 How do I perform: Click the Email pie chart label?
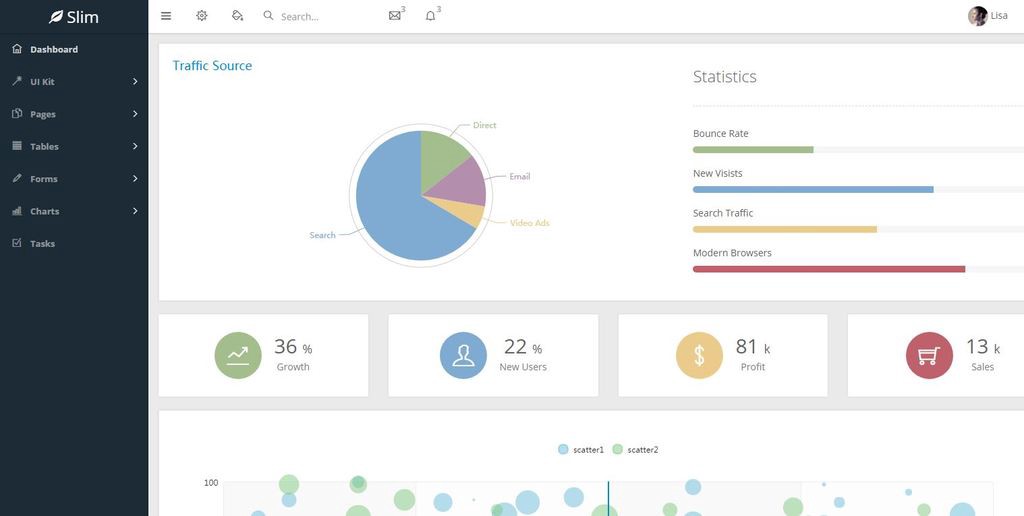[x=520, y=176]
